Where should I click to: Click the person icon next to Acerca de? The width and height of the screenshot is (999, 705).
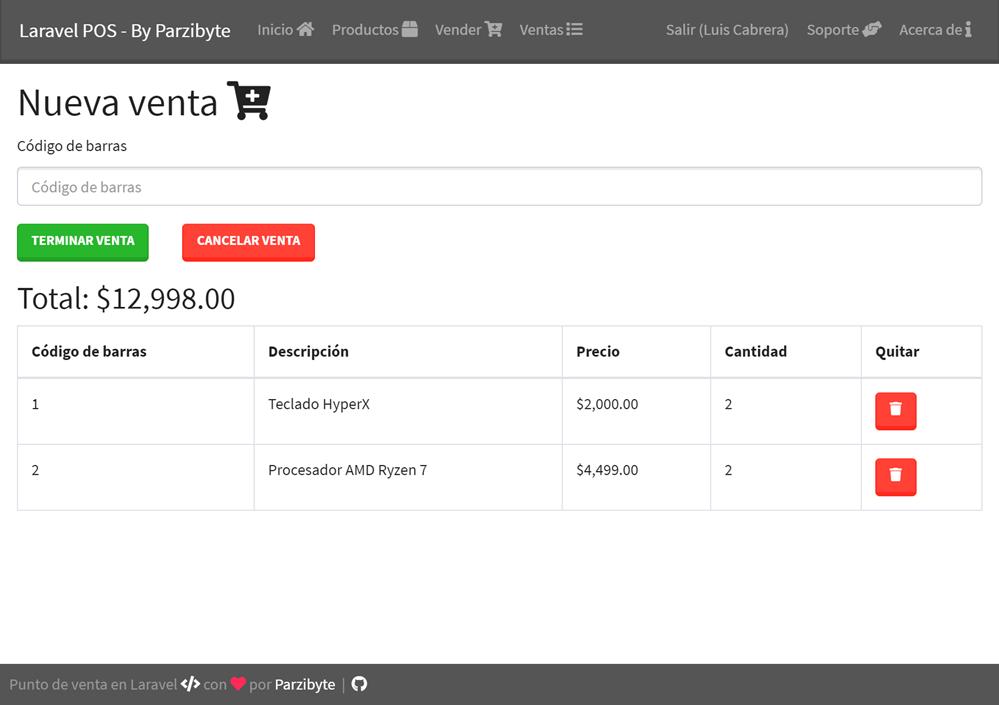click(x=969, y=29)
